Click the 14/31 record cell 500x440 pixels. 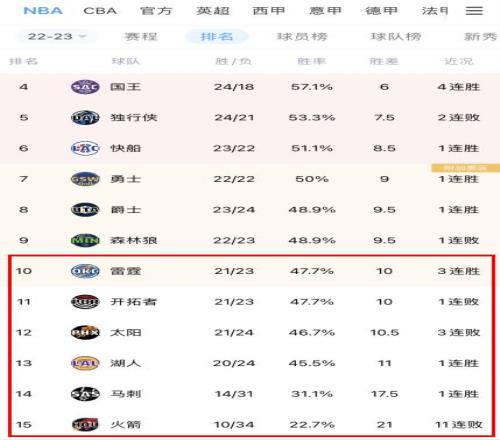pos(234,394)
